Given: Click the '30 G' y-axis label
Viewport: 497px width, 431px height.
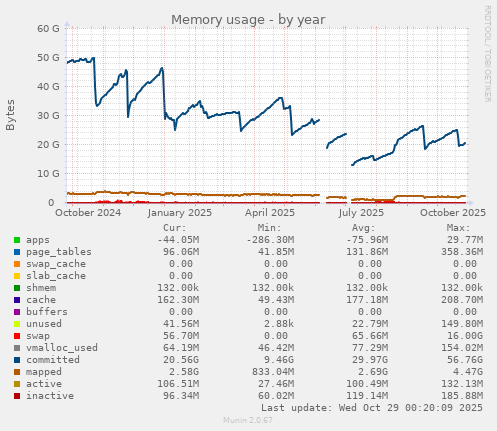Looking at the screenshot, I should [x=48, y=116].
